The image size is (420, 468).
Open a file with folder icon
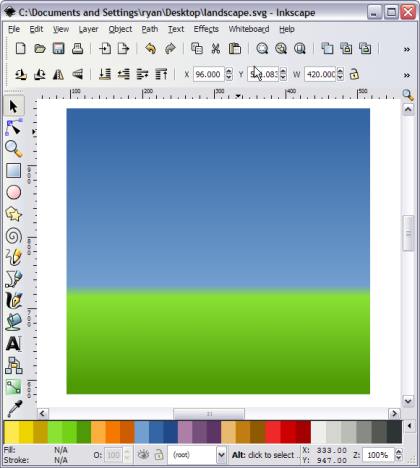[x=40, y=49]
